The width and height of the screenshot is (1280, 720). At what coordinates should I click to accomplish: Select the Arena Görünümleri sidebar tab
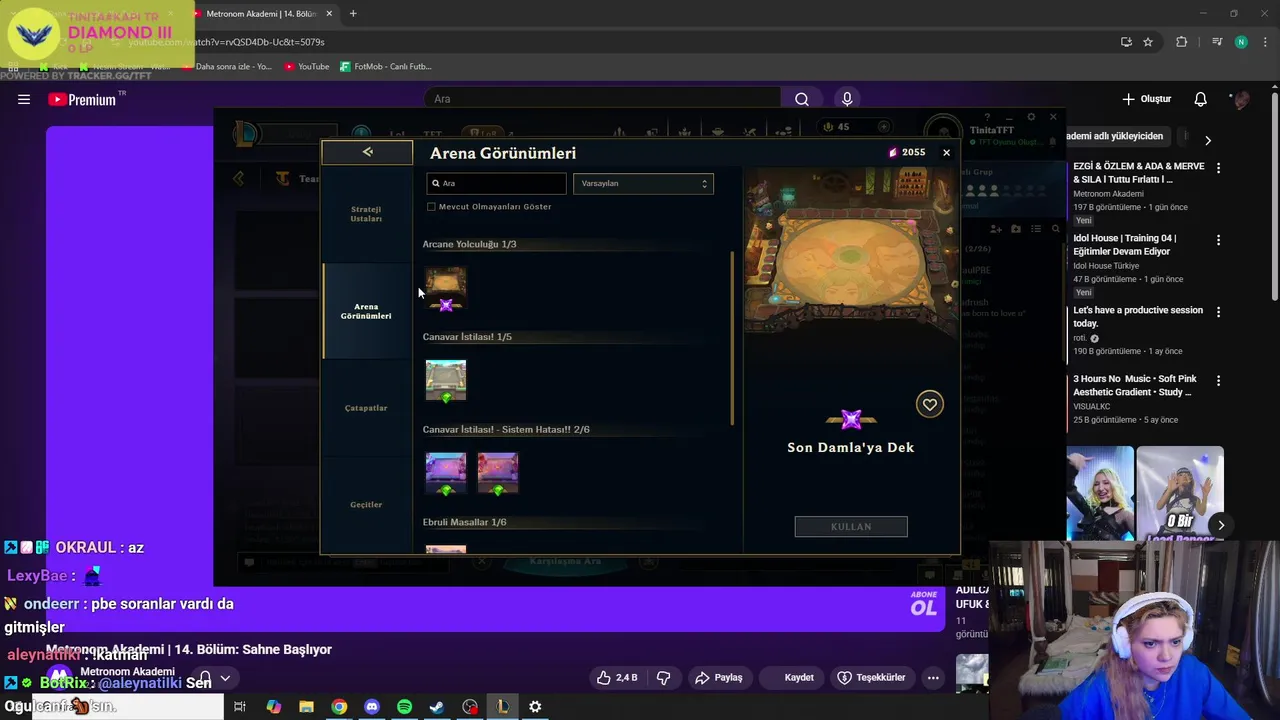(x=366, y=311)
